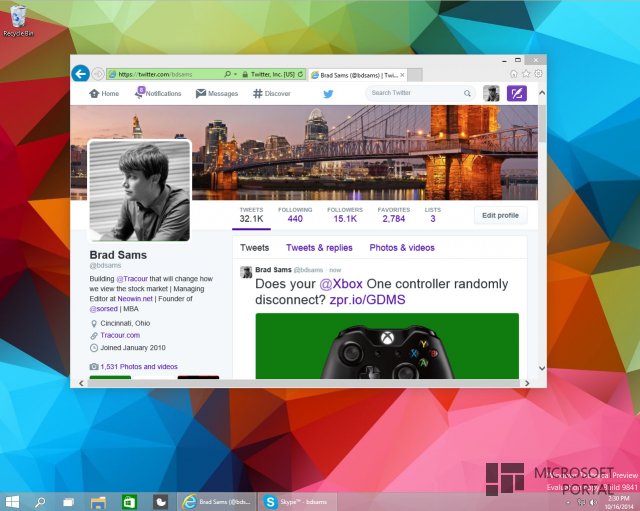
Task: Open 1,531 Photos and videos link
Action: tap(139, 367)
